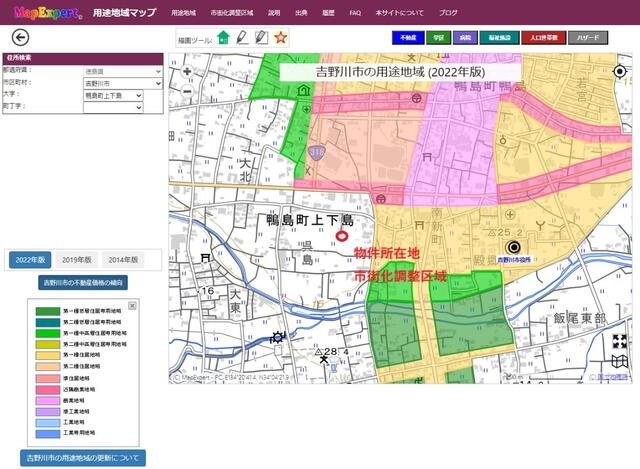Toggle the 不動産 overlay button
The height and width of the screenshot is (469, 640).
(408, 37)
